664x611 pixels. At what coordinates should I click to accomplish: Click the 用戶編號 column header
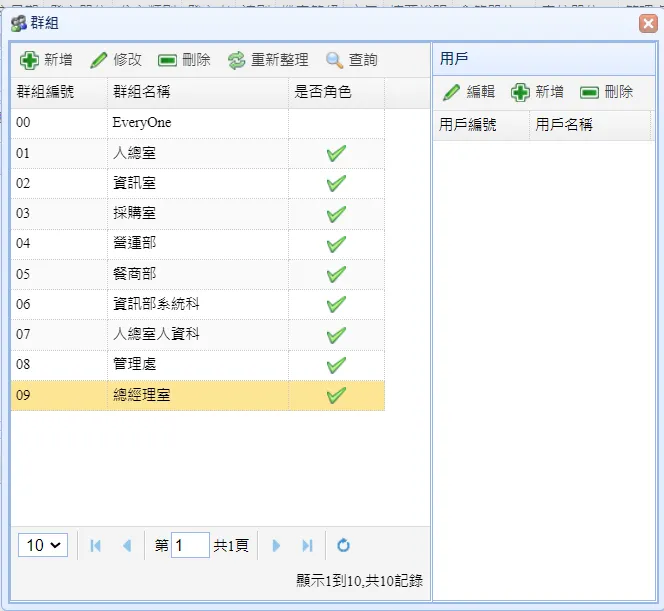click(481, 125)
